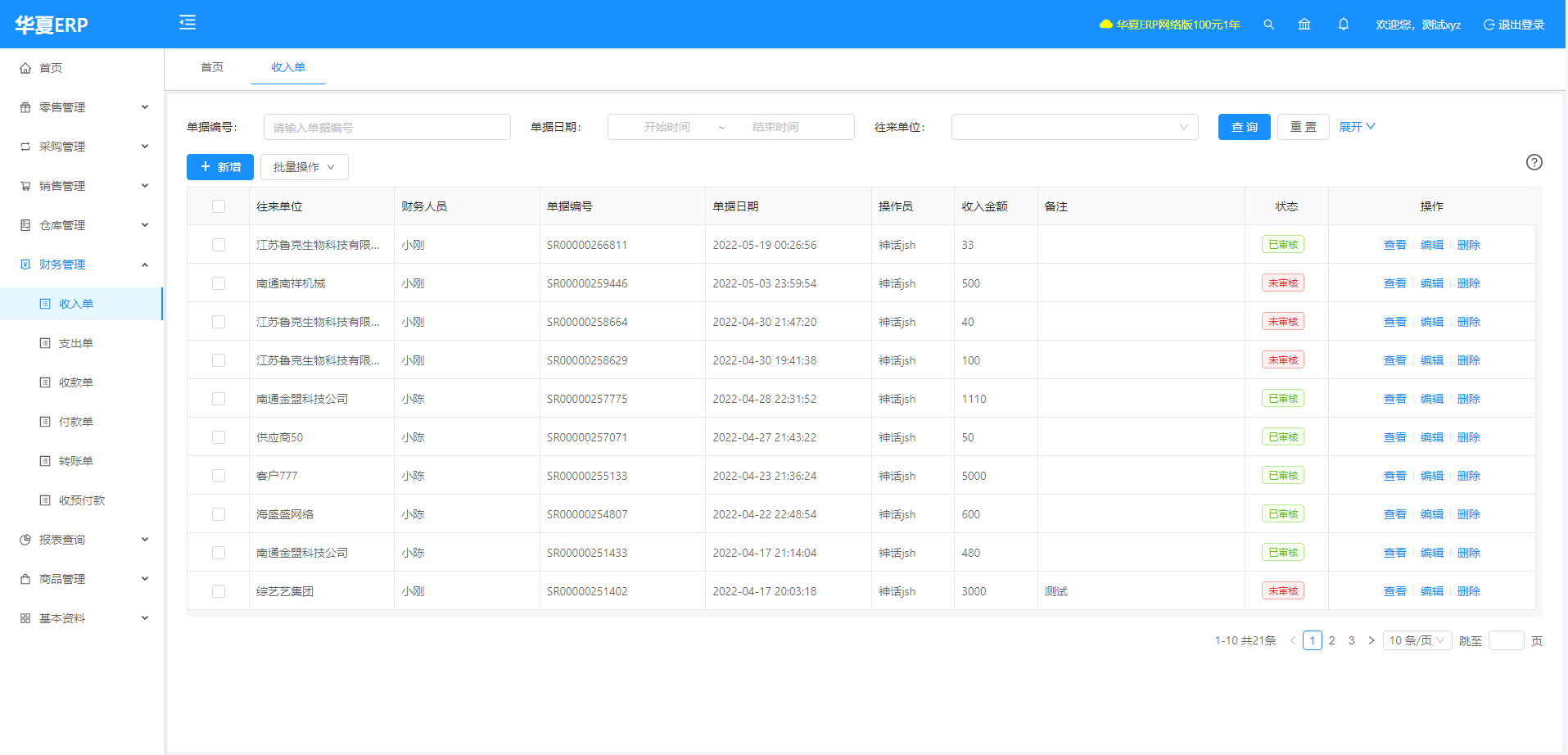Click the 查询 search button

pos(1245,127)
